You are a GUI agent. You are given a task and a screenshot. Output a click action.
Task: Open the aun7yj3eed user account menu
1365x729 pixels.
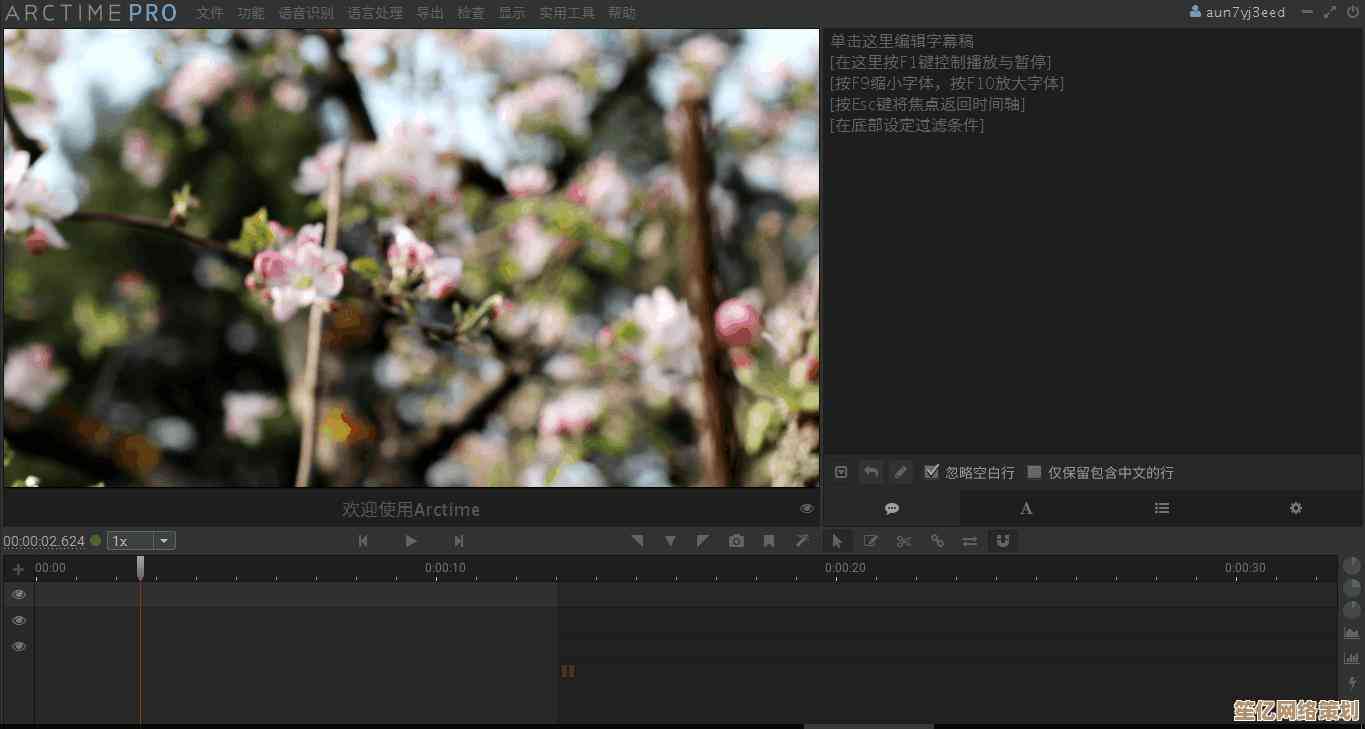(x=1237, y=13)
